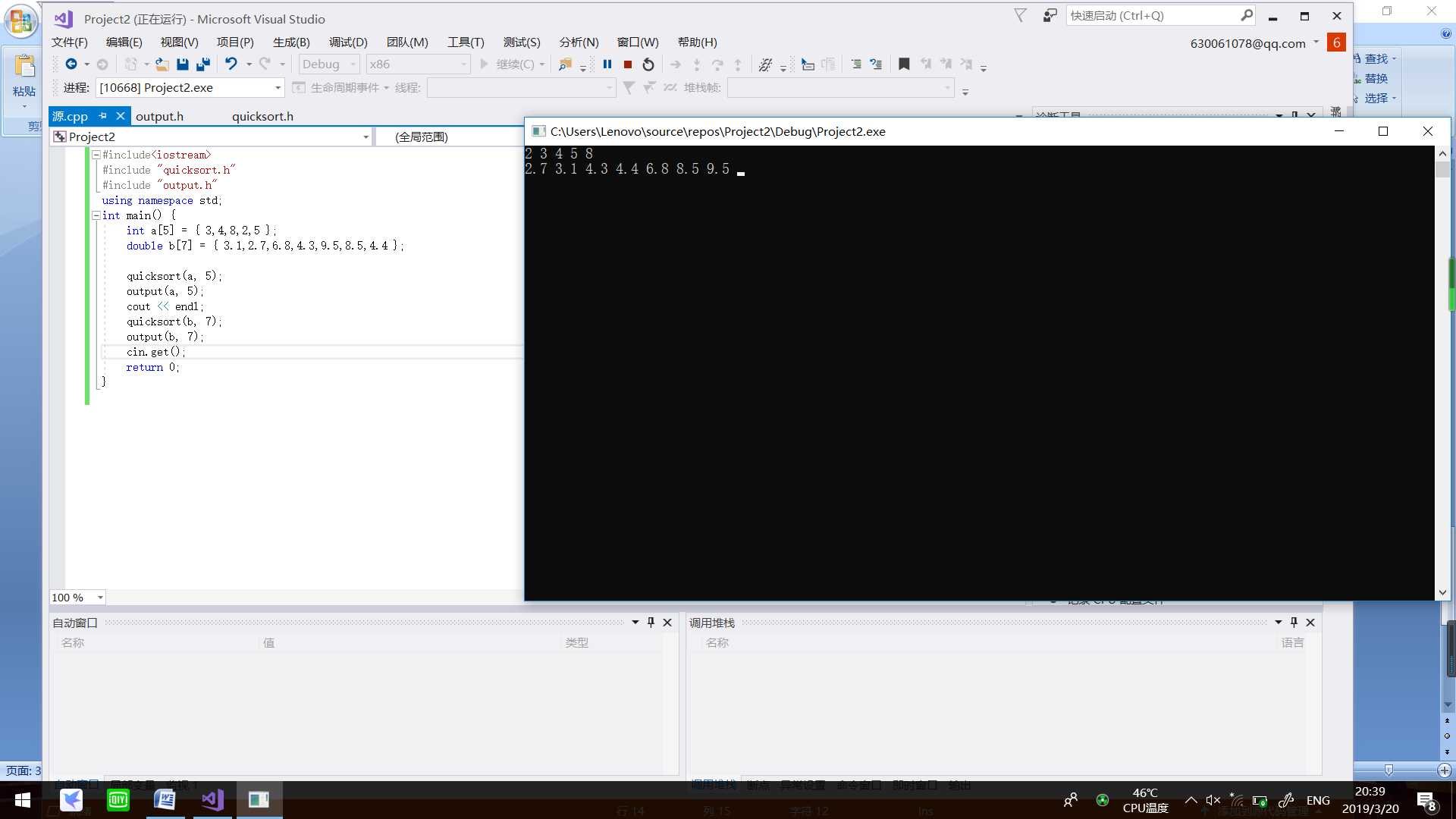Click the 继续(C) continue button
Viewport: 1456px width, 819px height.
507,64
